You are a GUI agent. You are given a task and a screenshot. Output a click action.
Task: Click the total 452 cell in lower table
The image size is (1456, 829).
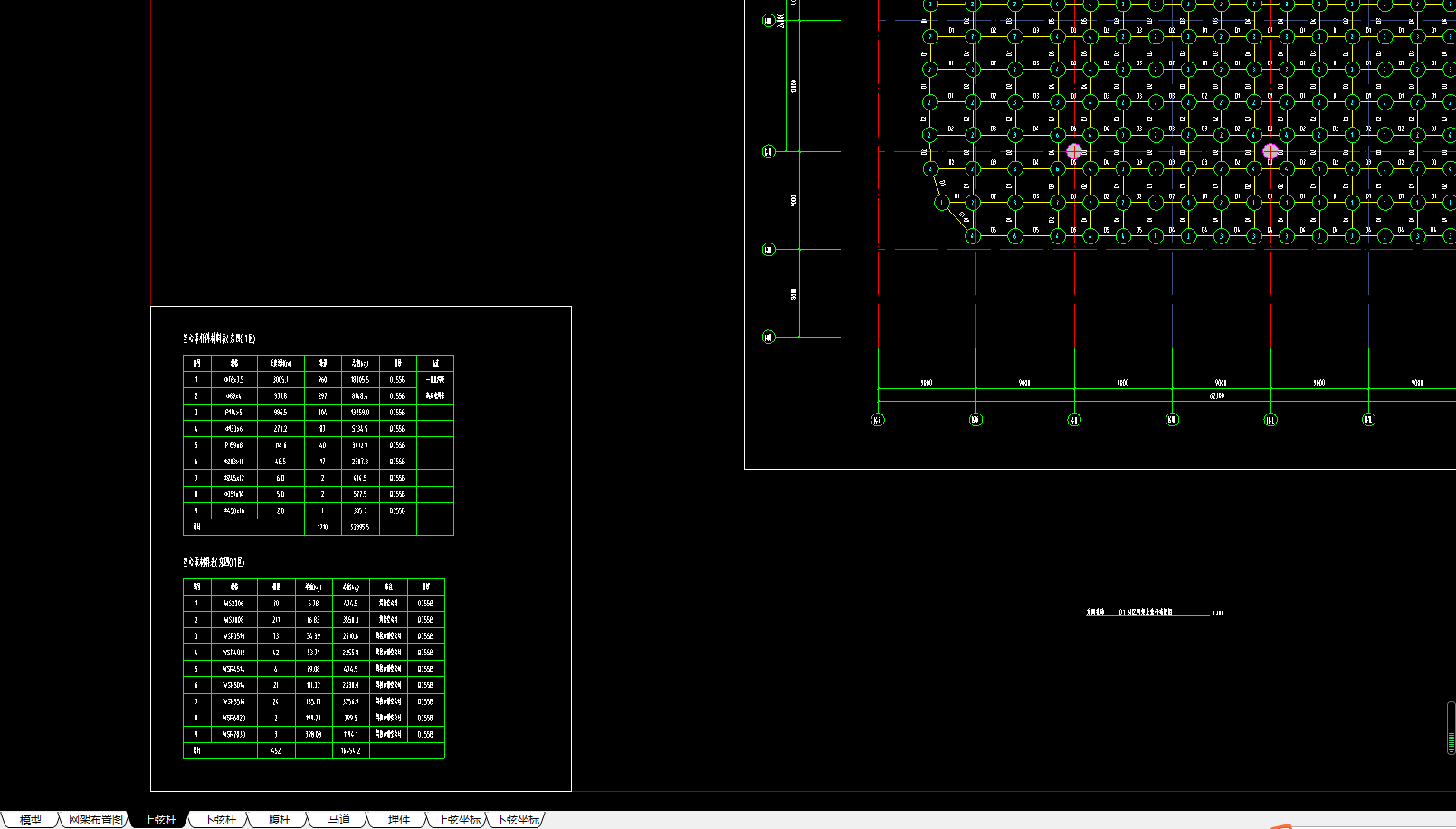[x=276, y=750]
